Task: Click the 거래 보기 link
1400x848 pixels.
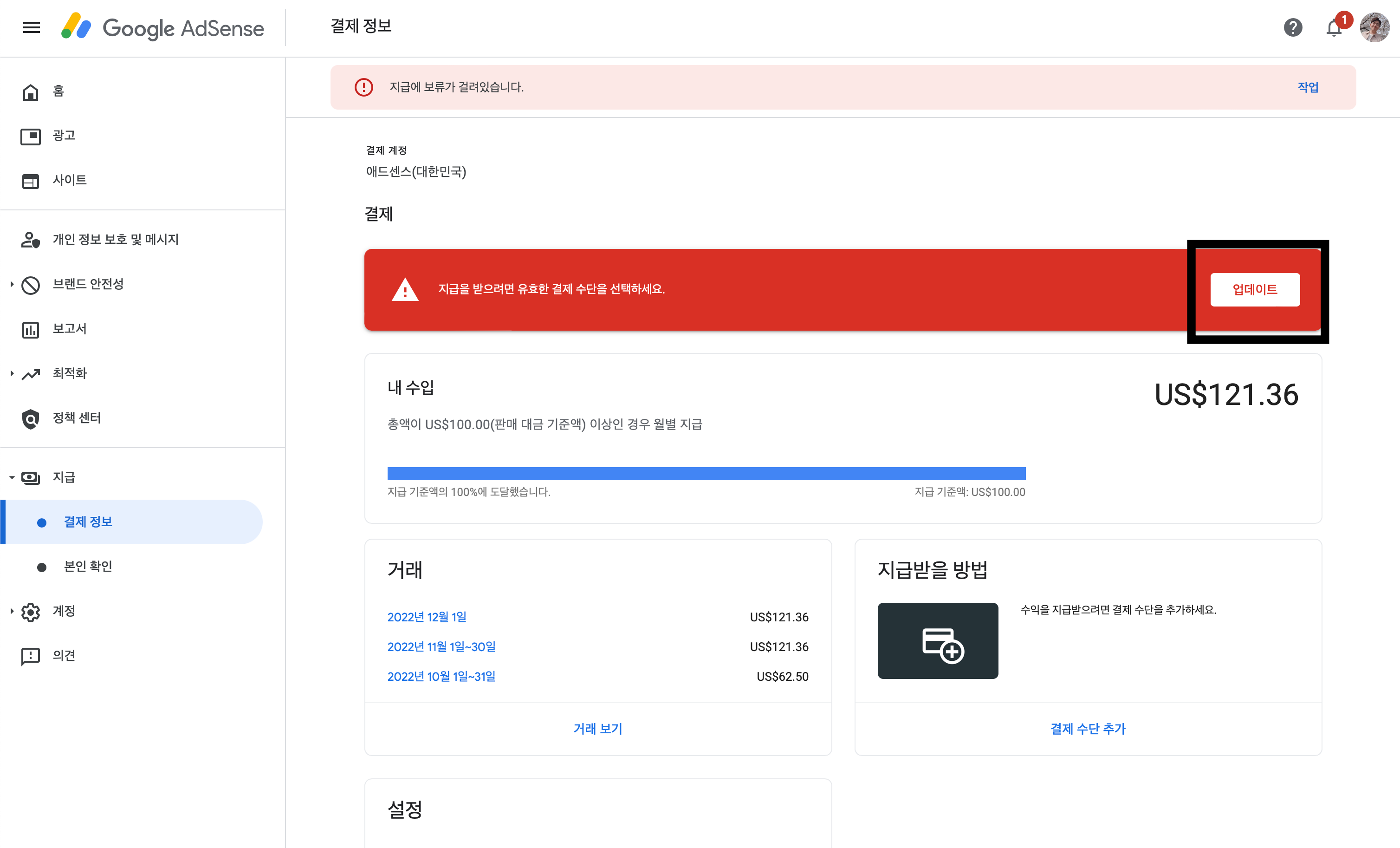Action: (x=598, y=729)
